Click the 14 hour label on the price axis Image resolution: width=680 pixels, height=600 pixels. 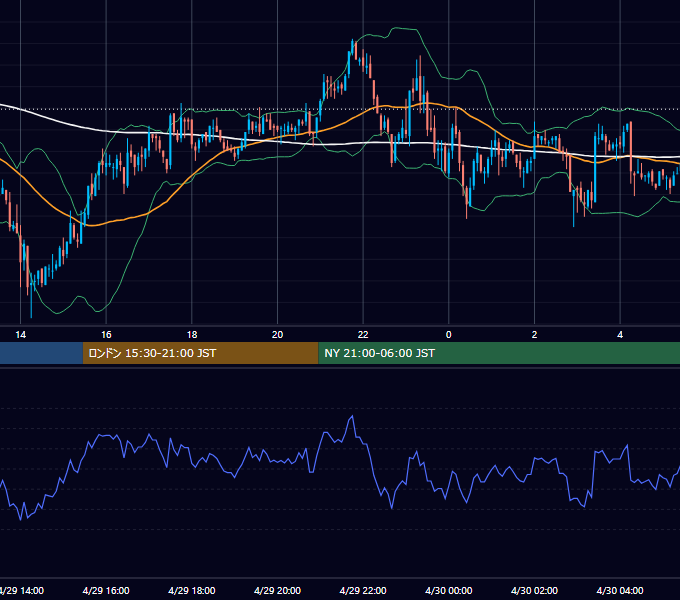coord(20,335)
